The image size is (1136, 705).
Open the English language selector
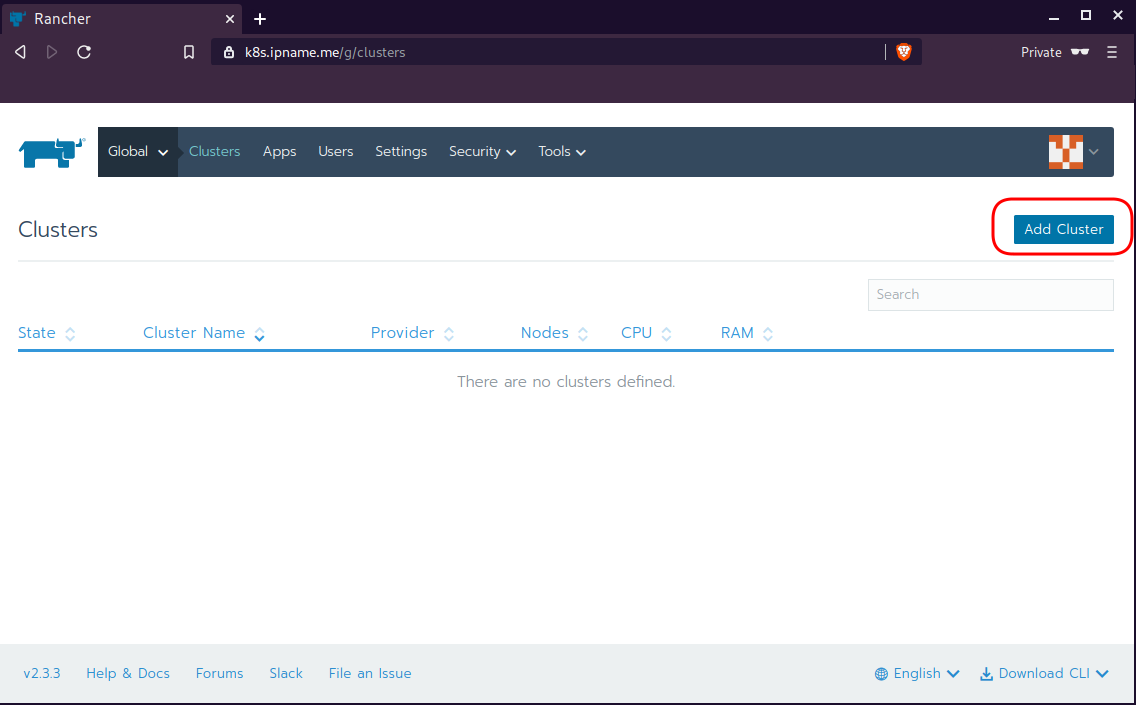point(917,674)
